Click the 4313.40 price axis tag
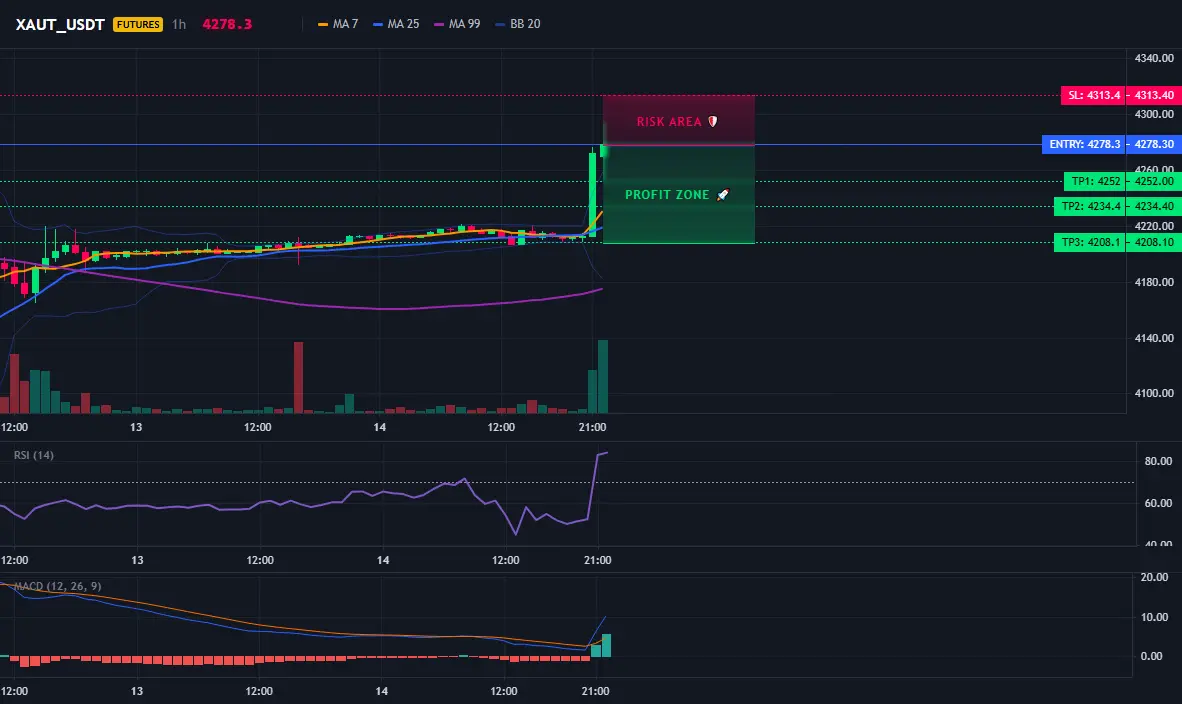This screenshot has height=704, width=1182. click(x=1154, y=95)
